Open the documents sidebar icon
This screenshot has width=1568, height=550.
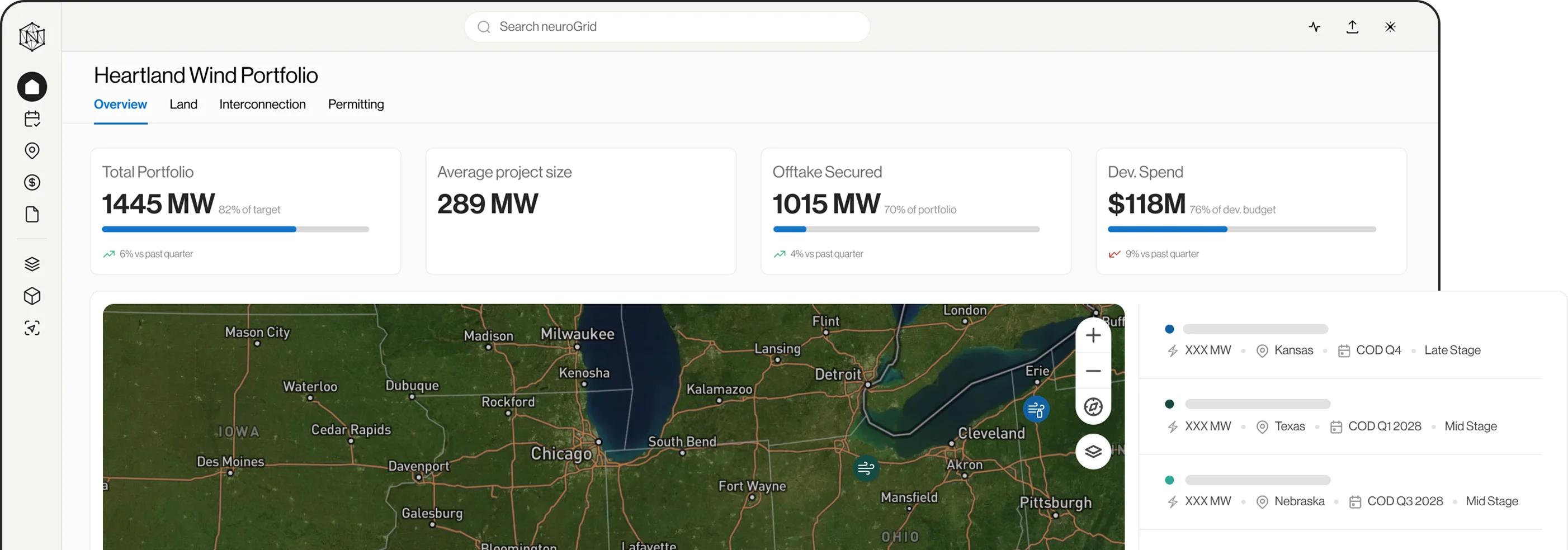tap(32, 214)
